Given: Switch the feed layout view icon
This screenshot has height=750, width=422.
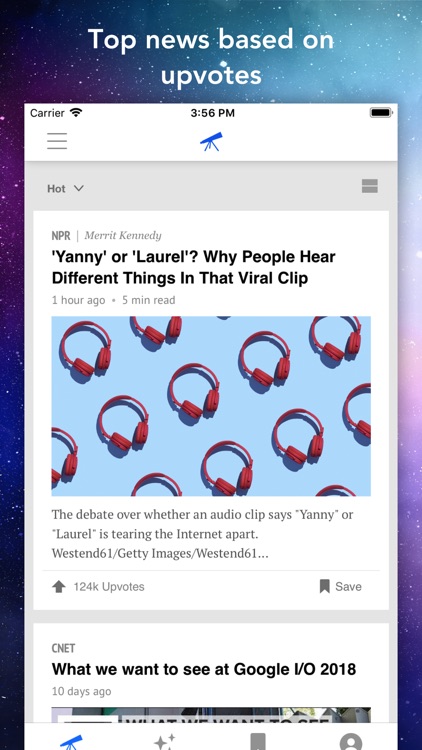Looking at the screenshot, I should [x=370, y=186].
